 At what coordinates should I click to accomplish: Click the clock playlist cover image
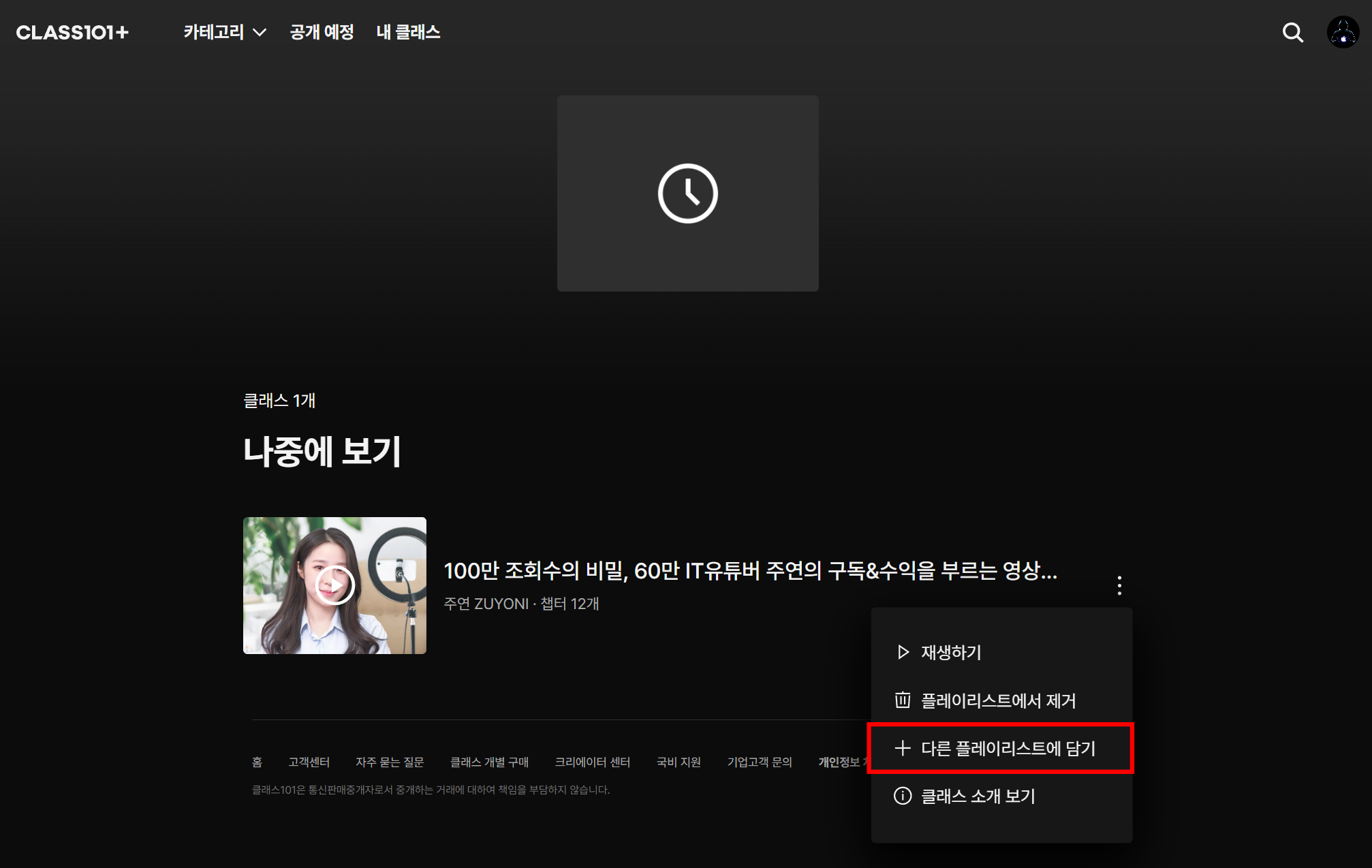pyautogui.click(x=687, y=193)
